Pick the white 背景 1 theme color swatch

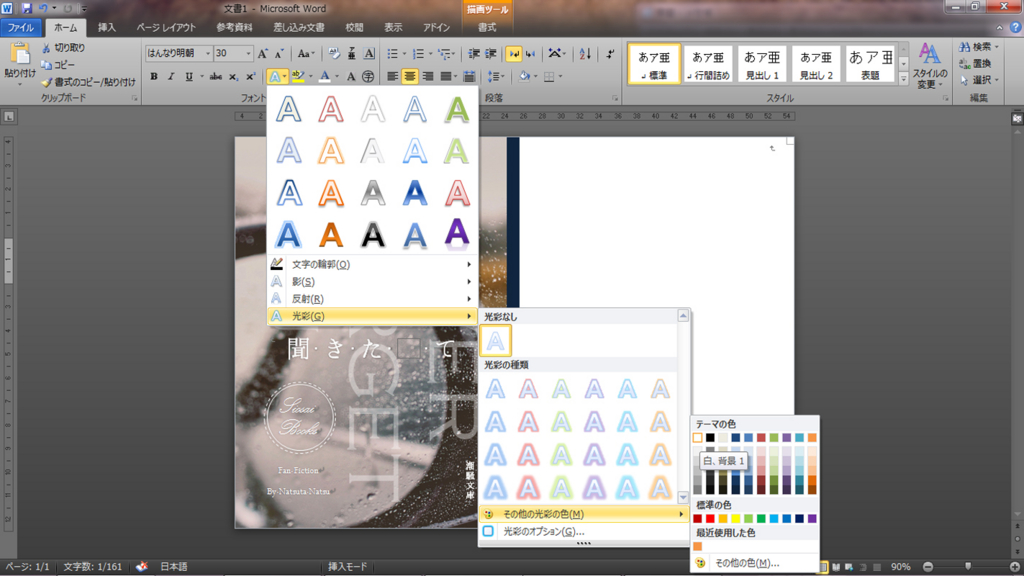697,438
